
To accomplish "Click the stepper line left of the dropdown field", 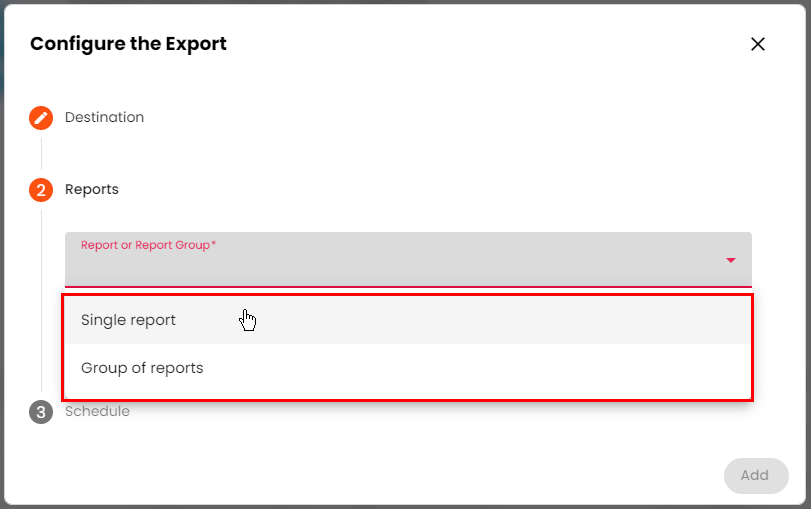I will [x=41, y=260].
